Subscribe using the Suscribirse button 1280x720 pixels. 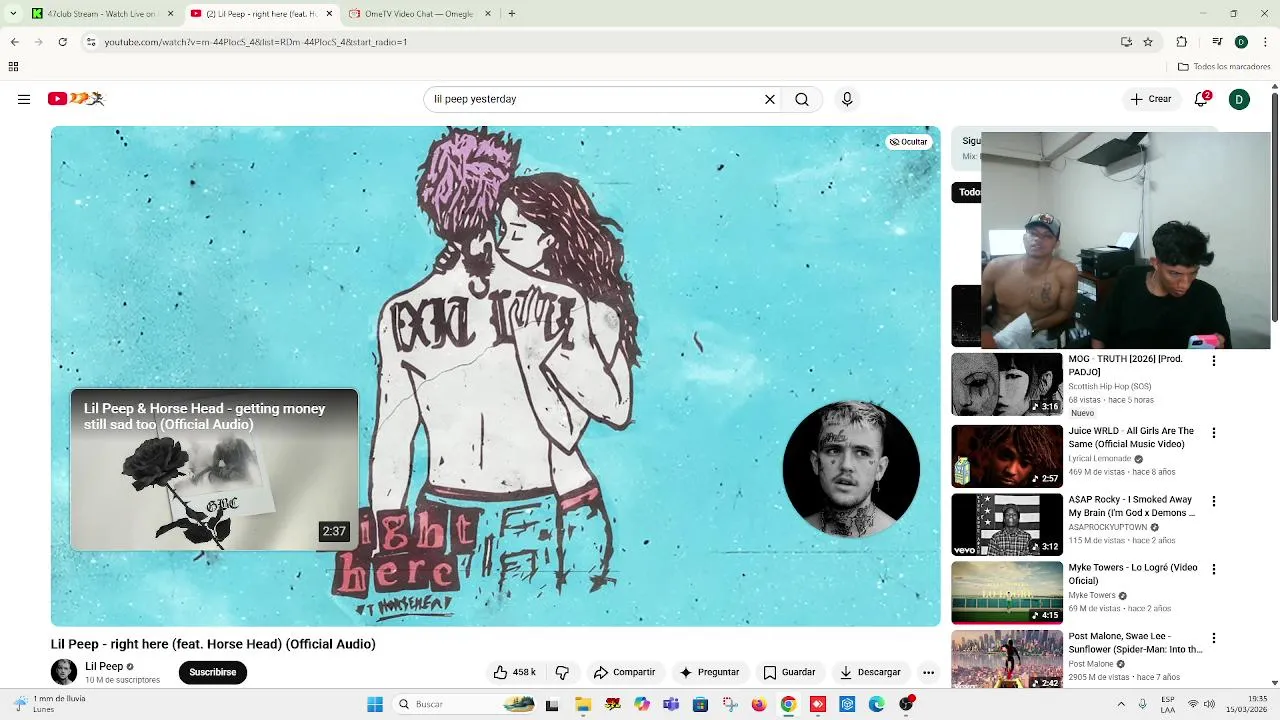(x=213, y=672)
